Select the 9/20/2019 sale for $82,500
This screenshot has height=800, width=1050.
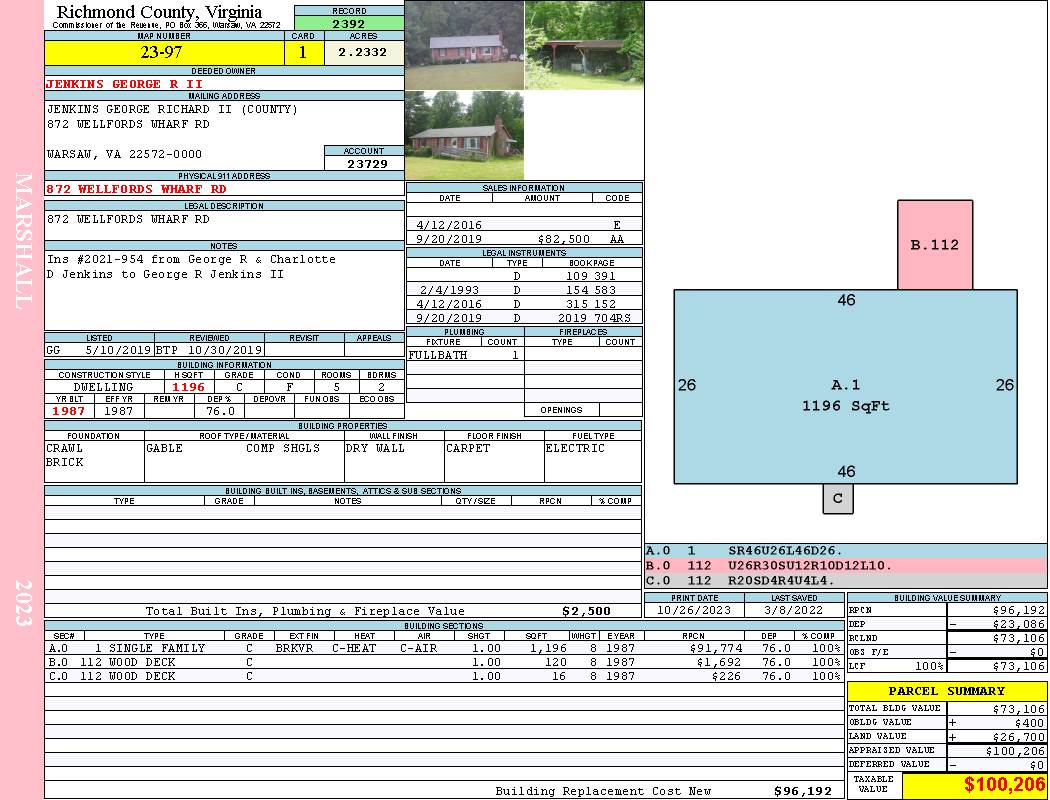pos(523,240)
